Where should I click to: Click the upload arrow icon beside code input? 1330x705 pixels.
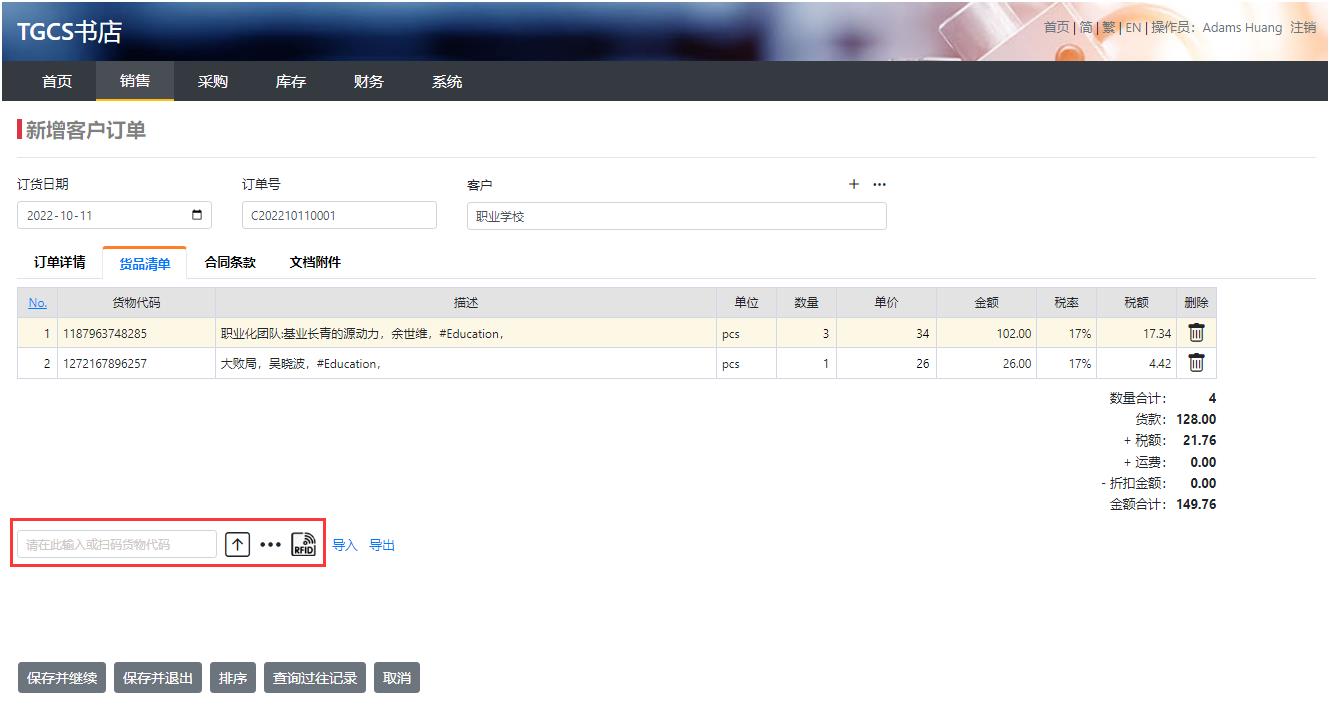click(x=237, y=544)
